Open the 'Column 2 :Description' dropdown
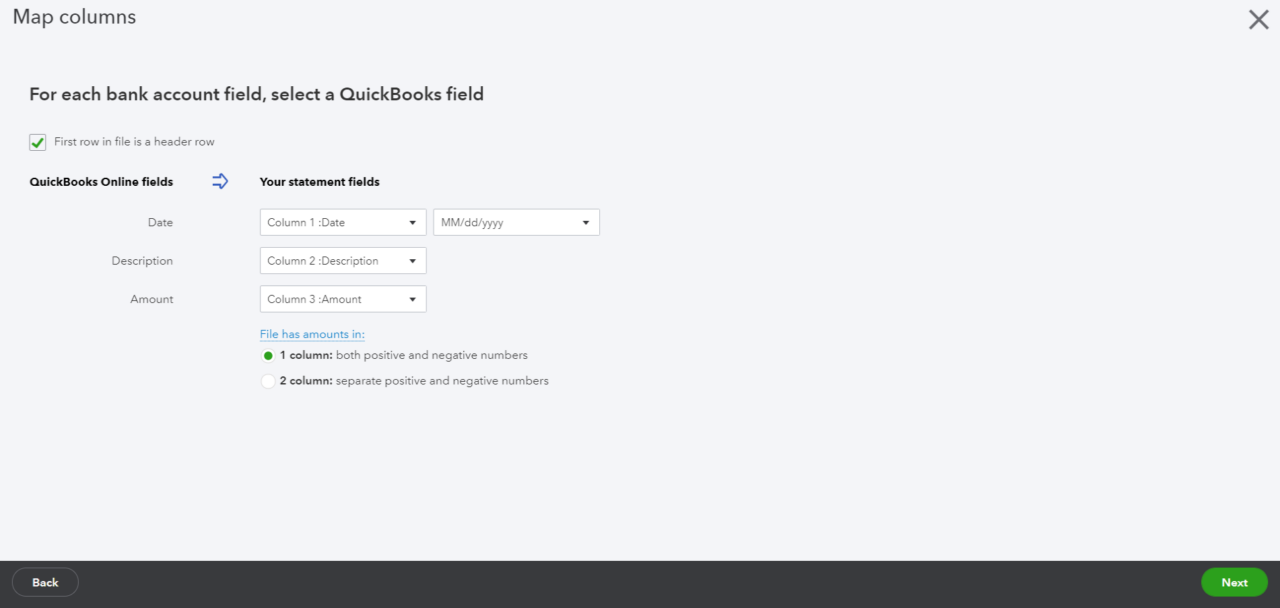 (x=343, y=261)
